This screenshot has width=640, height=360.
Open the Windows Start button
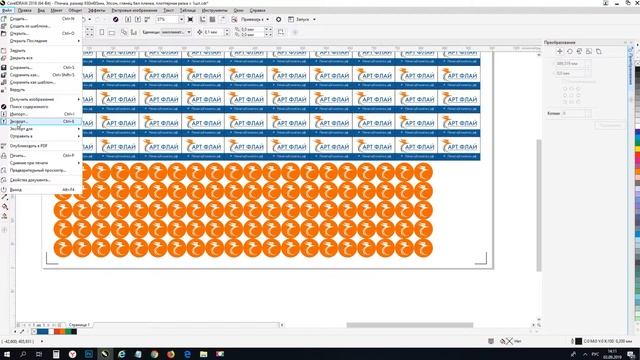point(7,354)
